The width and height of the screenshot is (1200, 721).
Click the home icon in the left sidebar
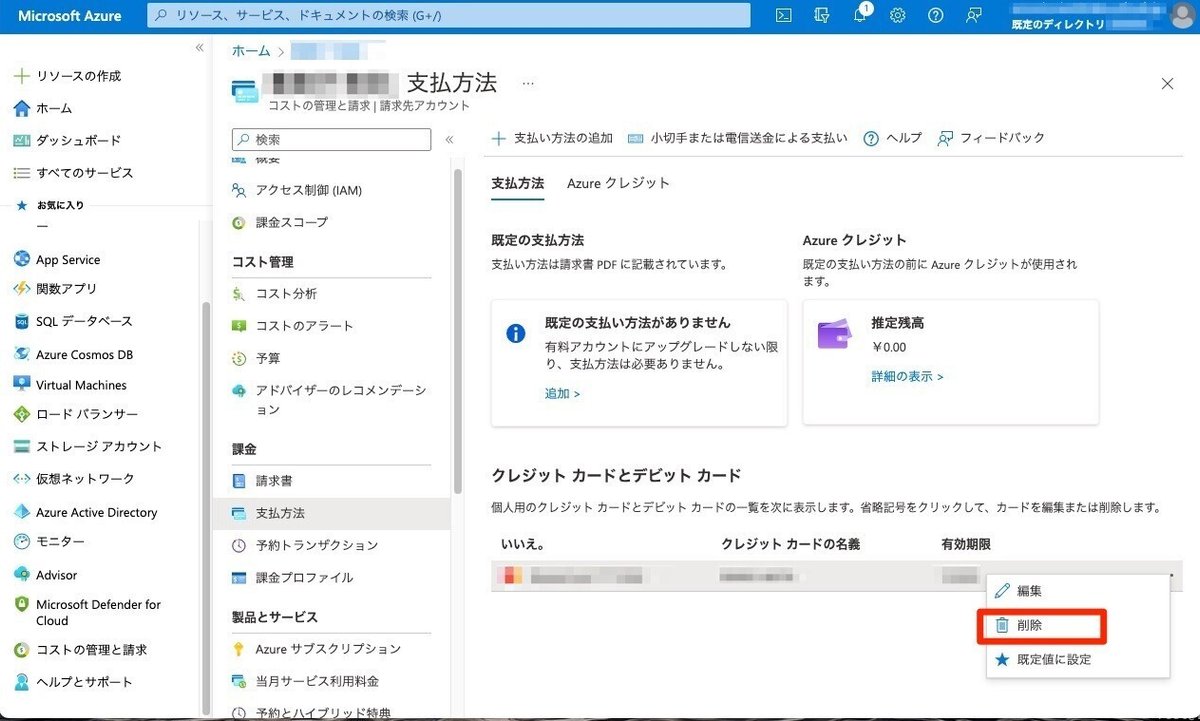(21, 108)
